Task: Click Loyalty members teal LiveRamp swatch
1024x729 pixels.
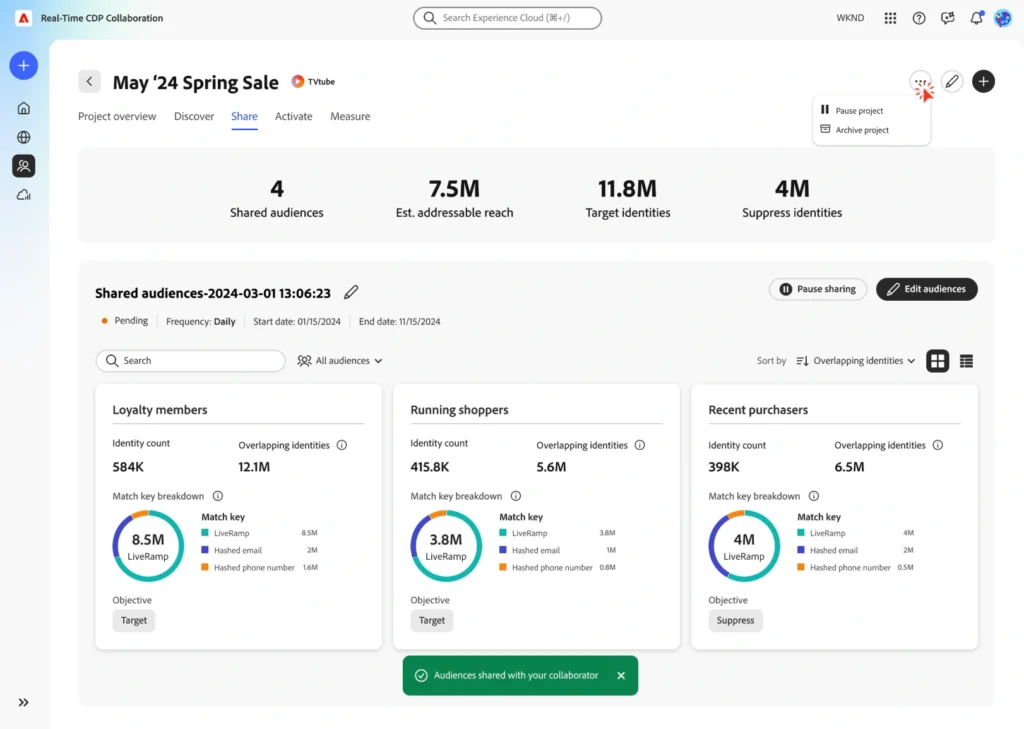Action: click(205, 533)
